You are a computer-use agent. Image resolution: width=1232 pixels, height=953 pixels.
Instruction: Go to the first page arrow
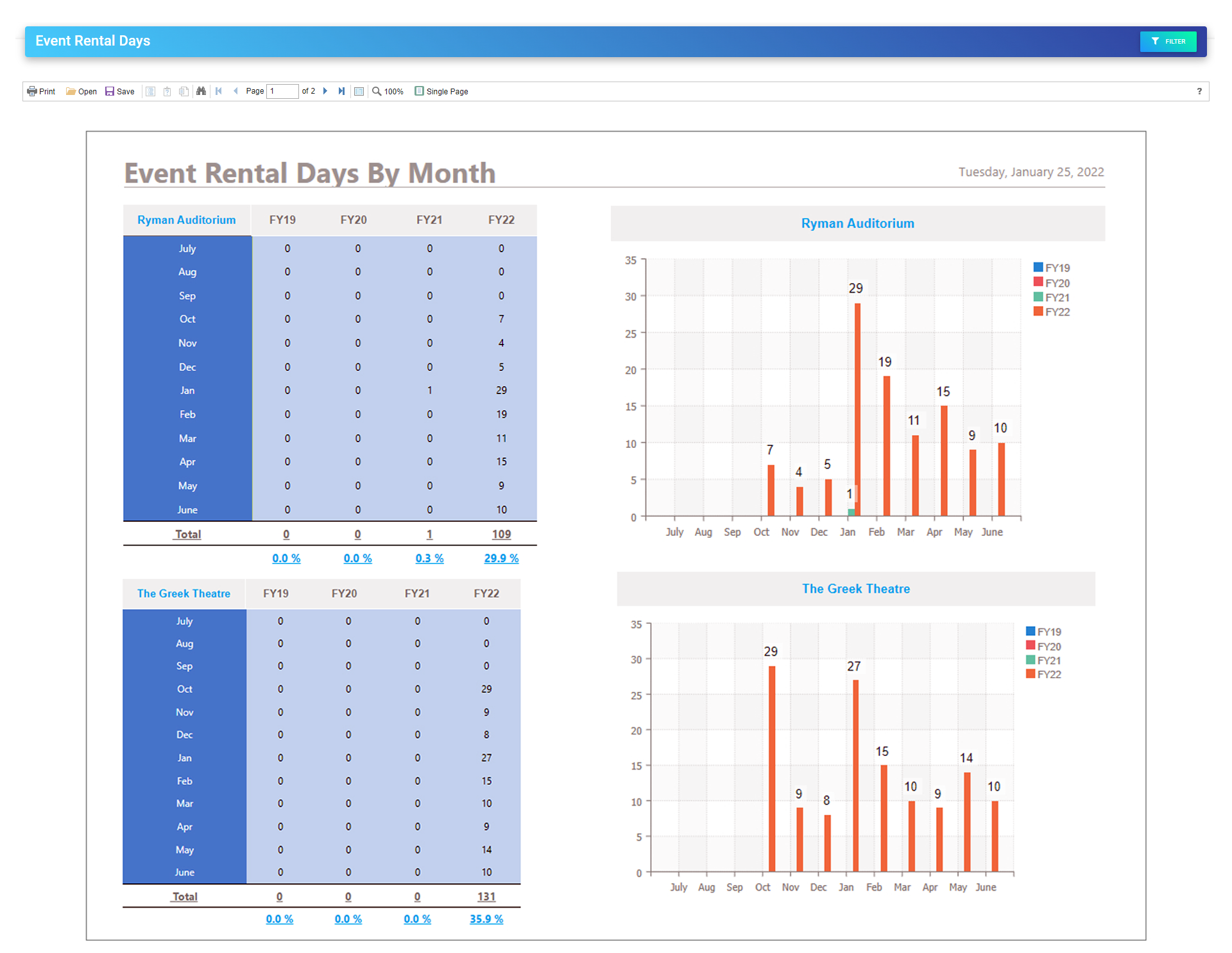tap(219, 91)
